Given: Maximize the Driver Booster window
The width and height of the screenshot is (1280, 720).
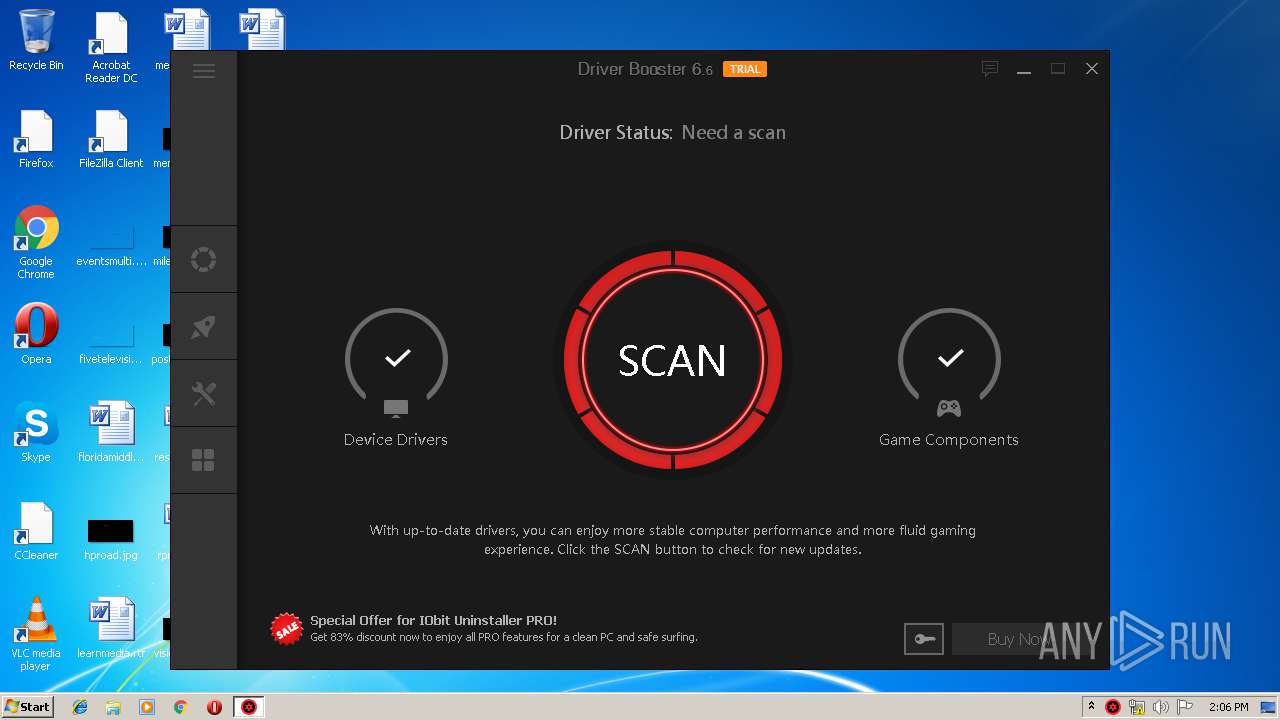Looking at the screenshot, I should point(1058,69).
